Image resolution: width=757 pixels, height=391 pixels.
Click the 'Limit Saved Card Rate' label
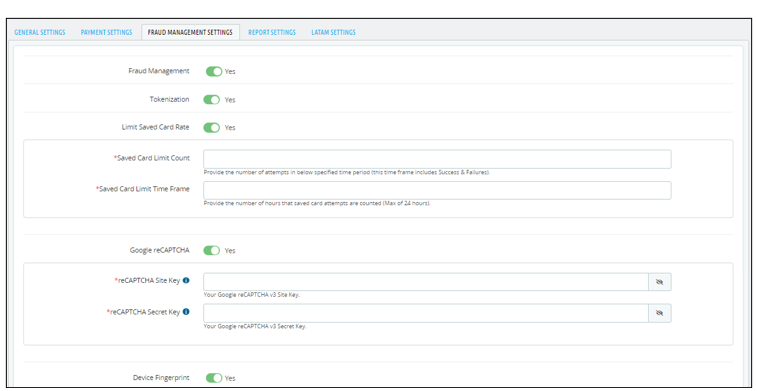pyautogui.click(x=155, y=127)
